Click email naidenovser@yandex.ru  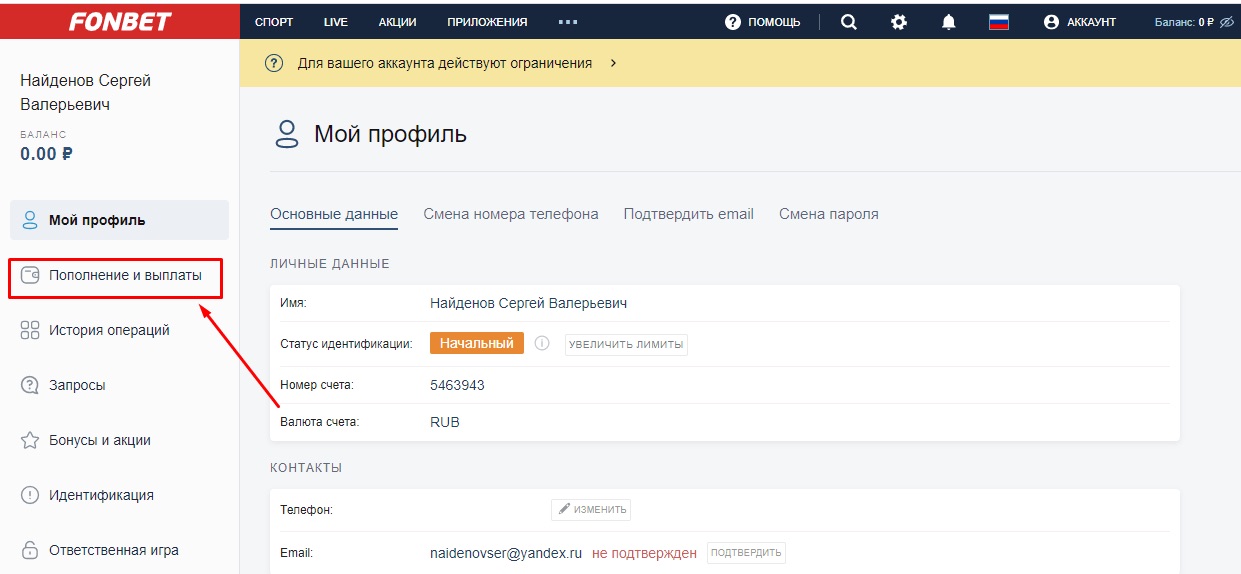(506, 552)
